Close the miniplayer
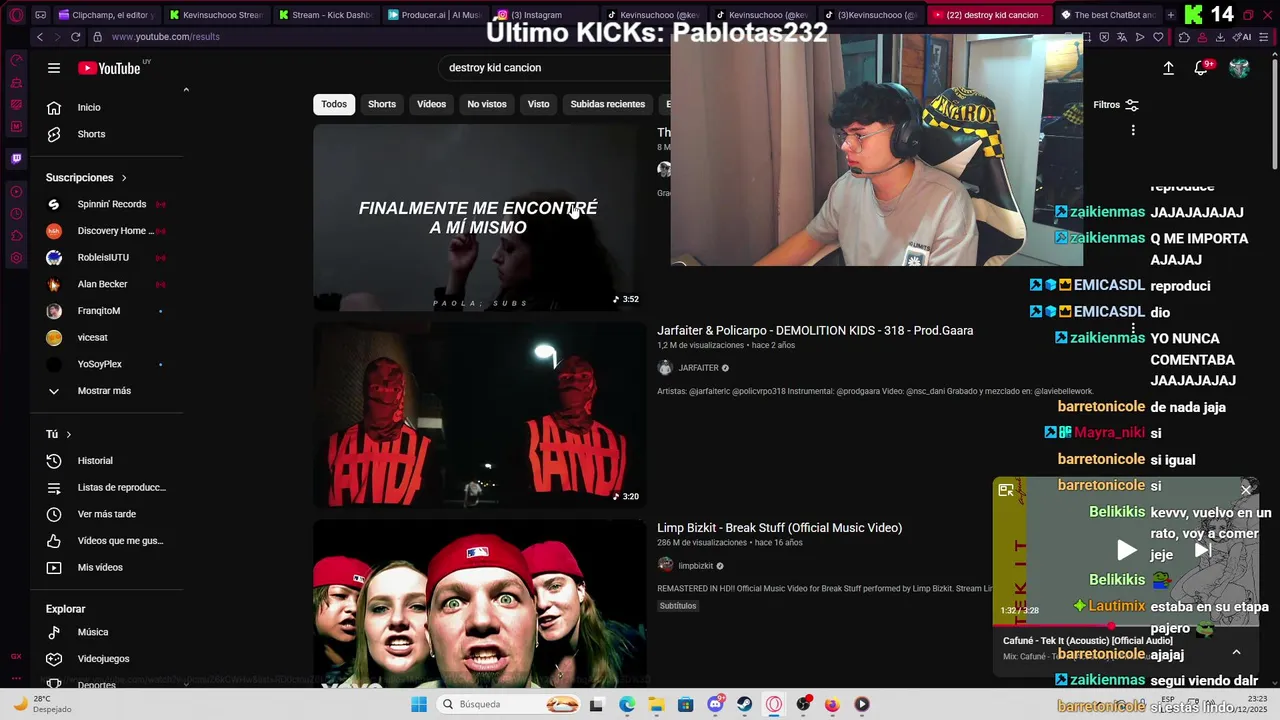 (1246, 489)
